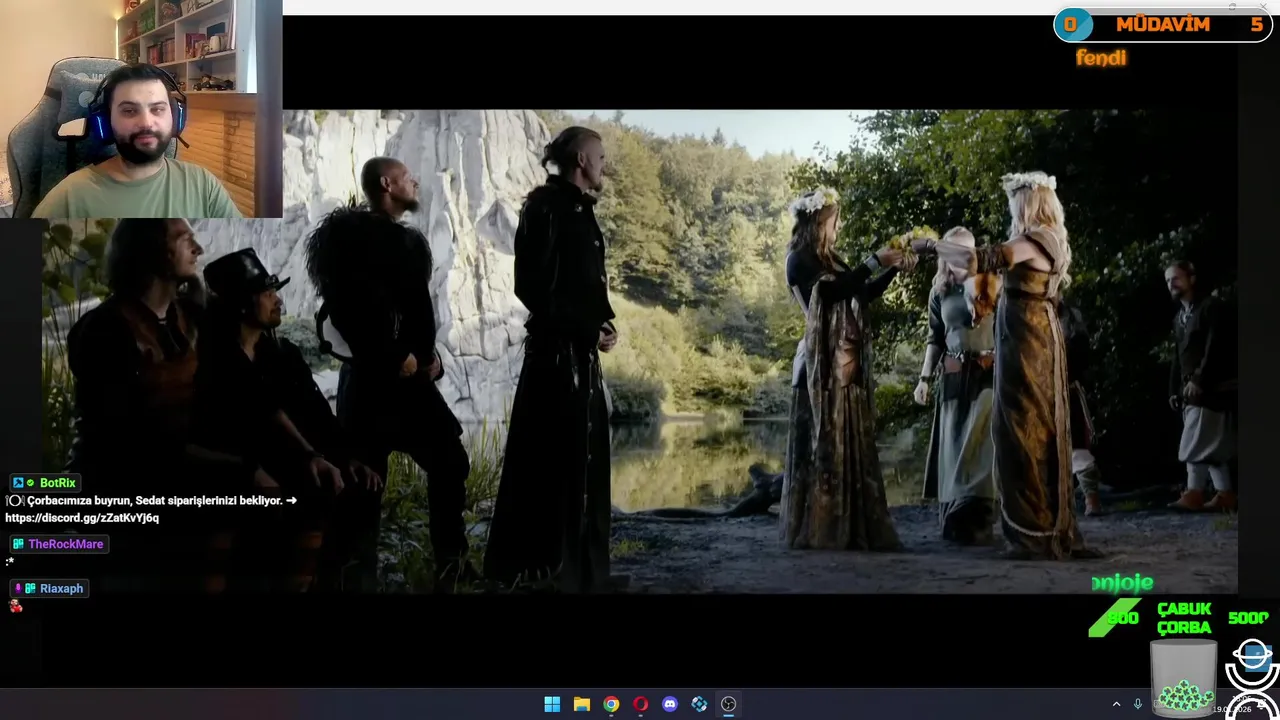The height and width of the screenshot is (720, 1280).
Task: Click the green clover jar widget
Action: click(1185, 677)
